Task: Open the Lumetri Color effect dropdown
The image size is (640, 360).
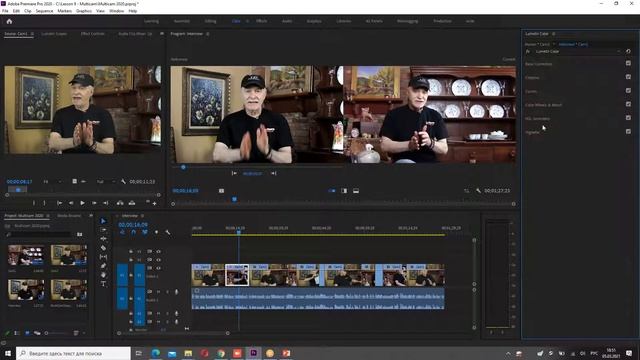Action: click(x=619, y=51)
